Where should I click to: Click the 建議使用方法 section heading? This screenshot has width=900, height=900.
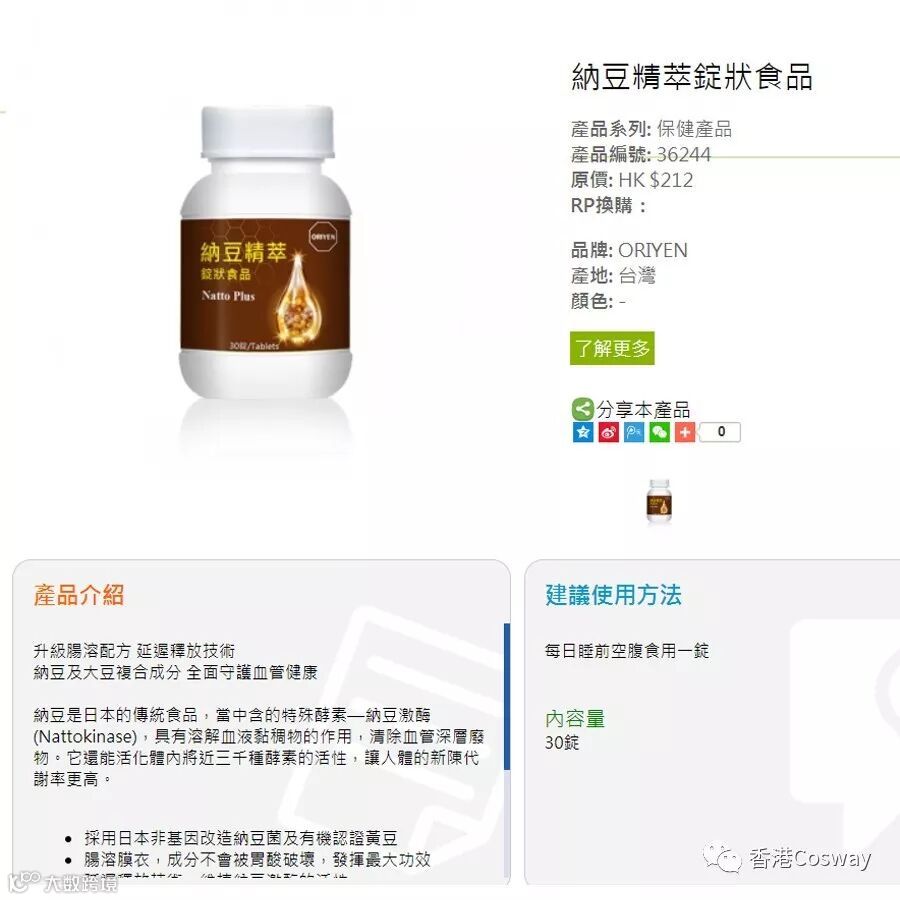coord(613,595)
